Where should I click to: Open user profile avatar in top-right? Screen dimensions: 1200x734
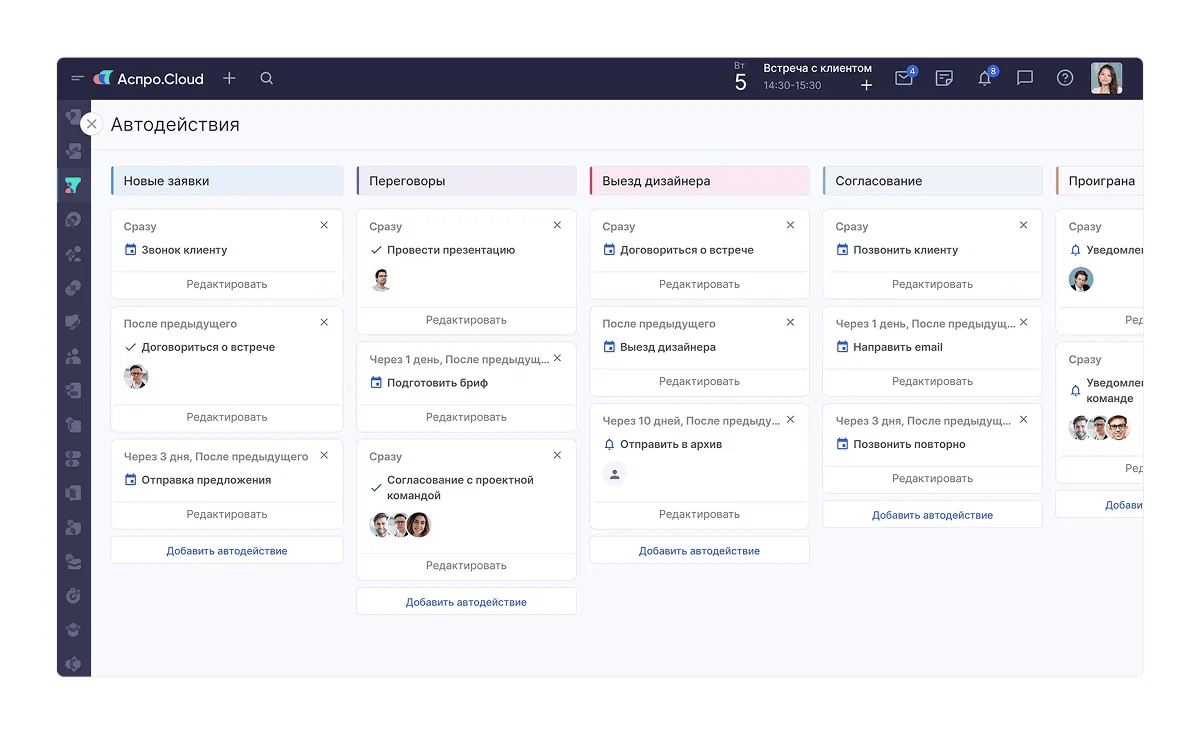[1106, 78]
